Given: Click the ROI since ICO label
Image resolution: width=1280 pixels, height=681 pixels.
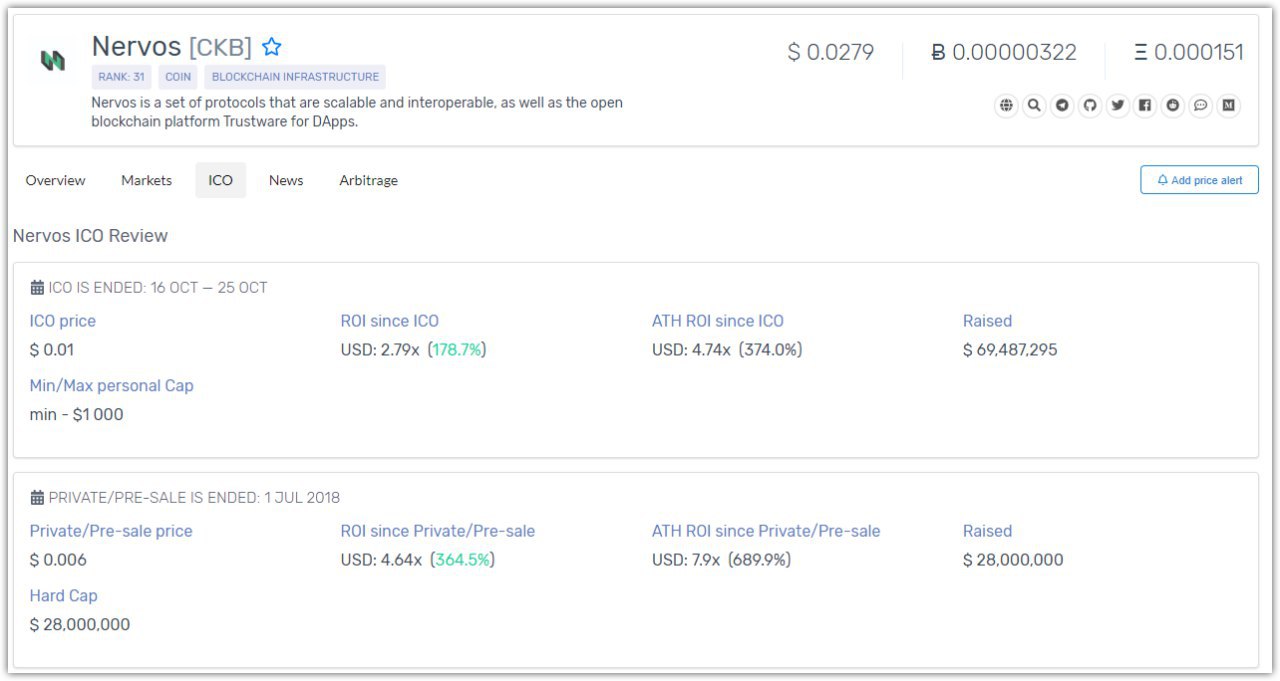Looking at the screenshot, I should click(x=390, y=321).
